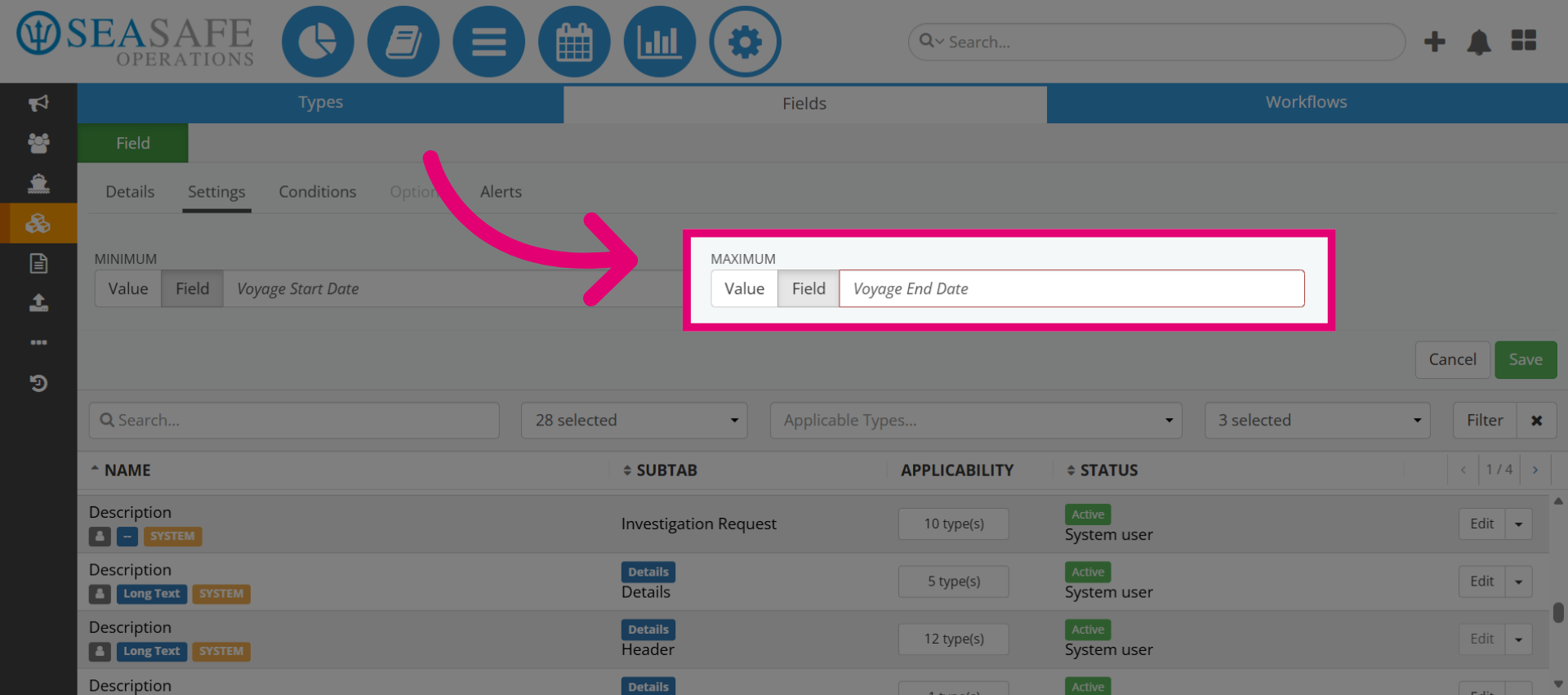Expand Edit options for 12 type(s) row
Image resolution: width=1568 pixels, height=695 pixels.
point(1519,639)
